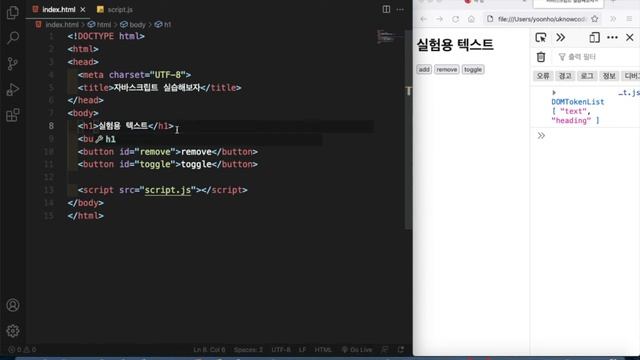The width and height of the screenshot is (640, 360).
Task: Open the script.js link in the script tag
Action: (168, 190)
